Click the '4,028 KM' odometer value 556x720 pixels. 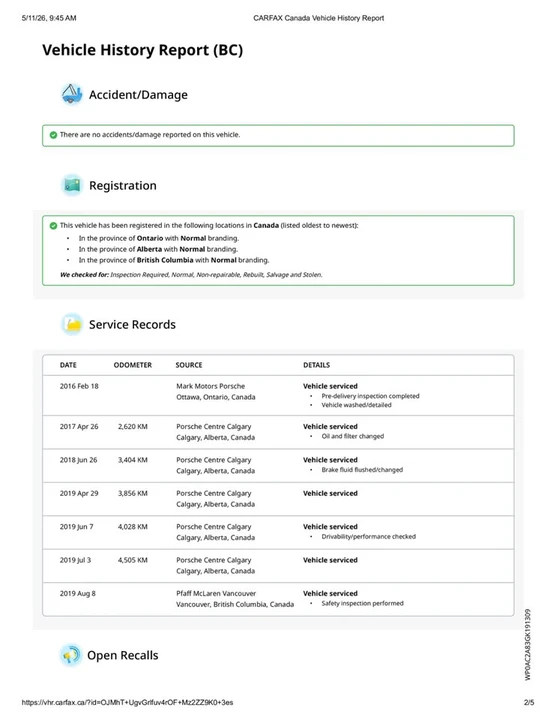(x=133, y=527)
